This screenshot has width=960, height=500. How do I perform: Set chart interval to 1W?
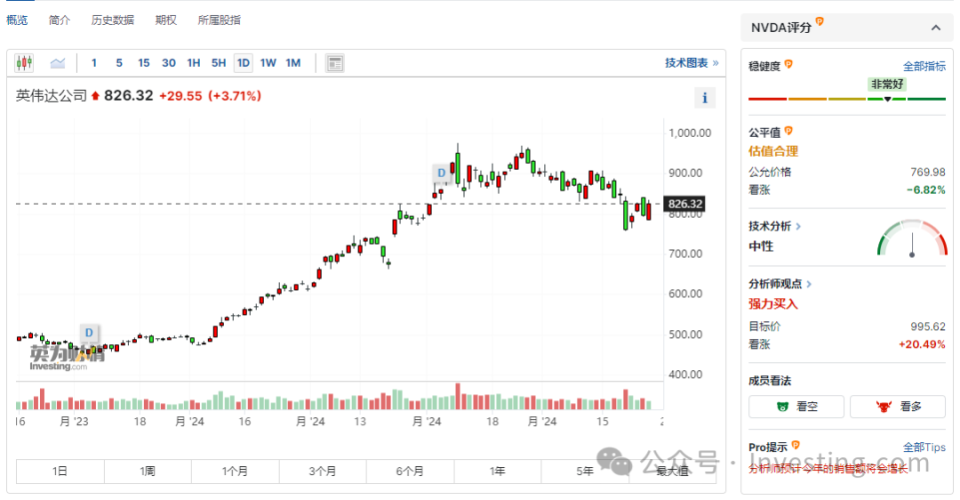pyautogui.click(x=268, y=63)
